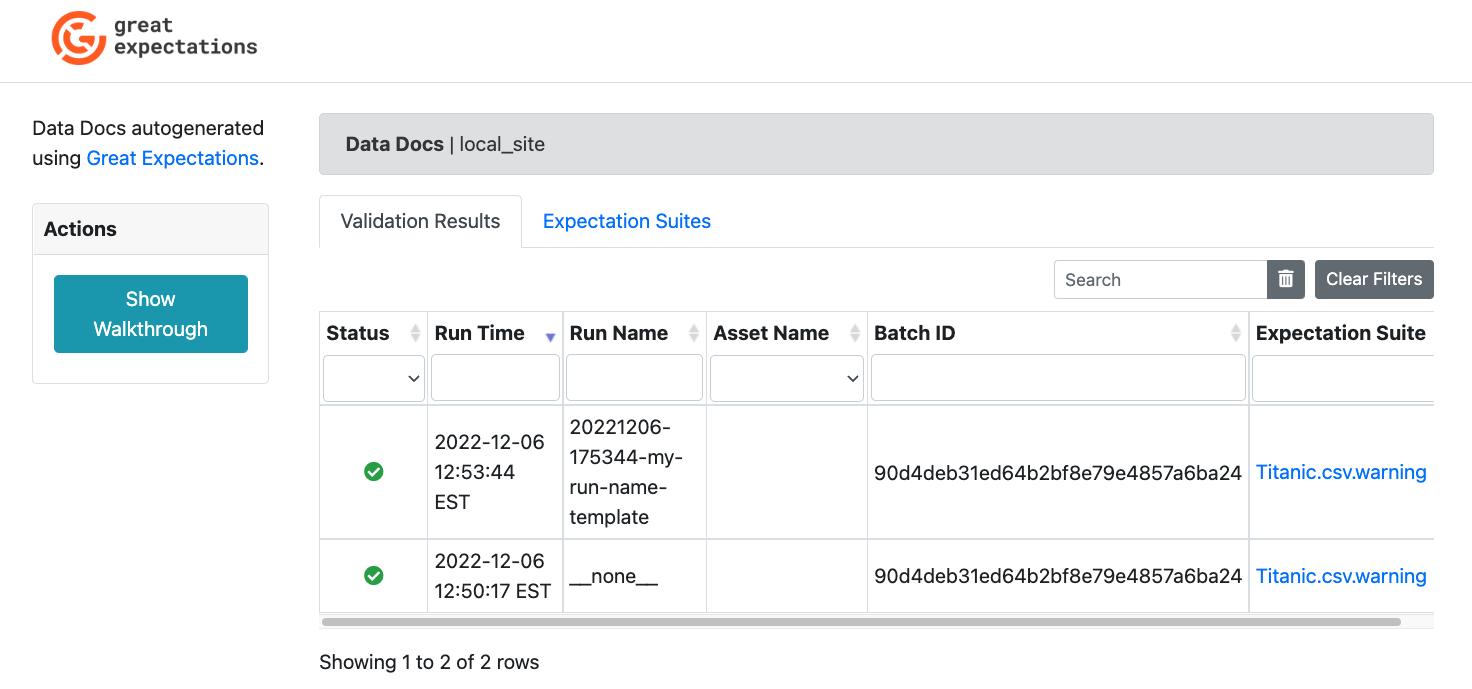This screenshot has height=689, width=1472.
Task: Open the Great Expectations link
Action: [172, 158]
